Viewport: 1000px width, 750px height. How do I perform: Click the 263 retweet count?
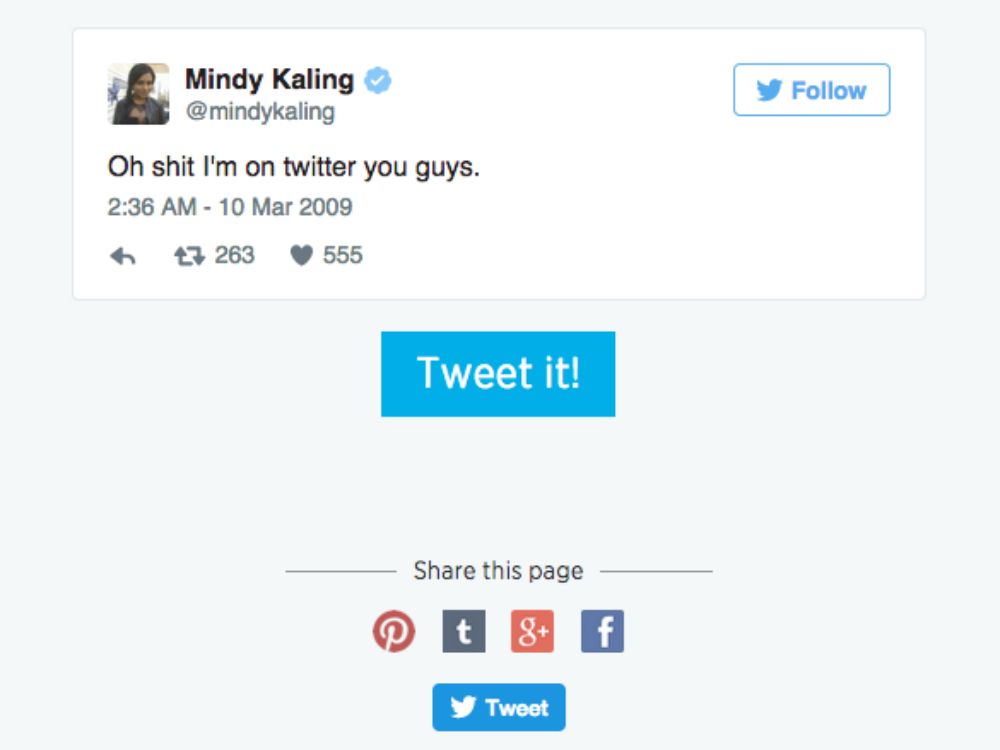coord(234,256)
